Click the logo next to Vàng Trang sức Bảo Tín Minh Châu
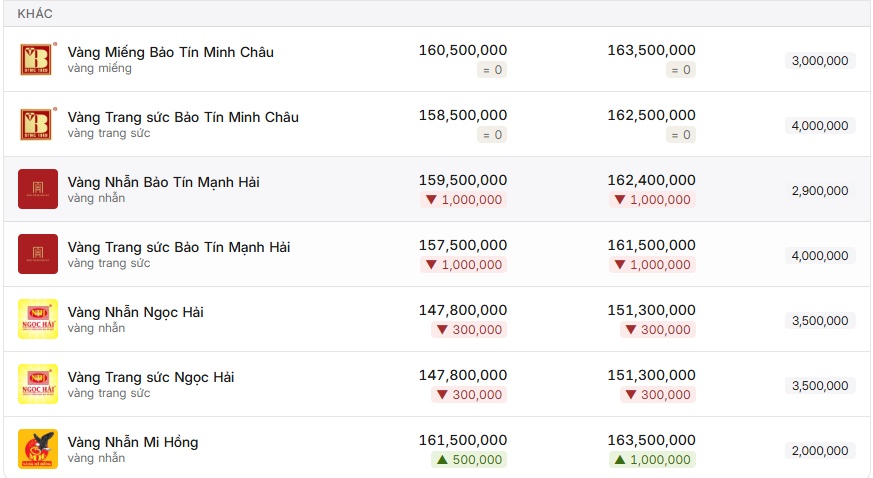Image resolution: width=873 pixels, height=478 pixels. coord(37,124)
